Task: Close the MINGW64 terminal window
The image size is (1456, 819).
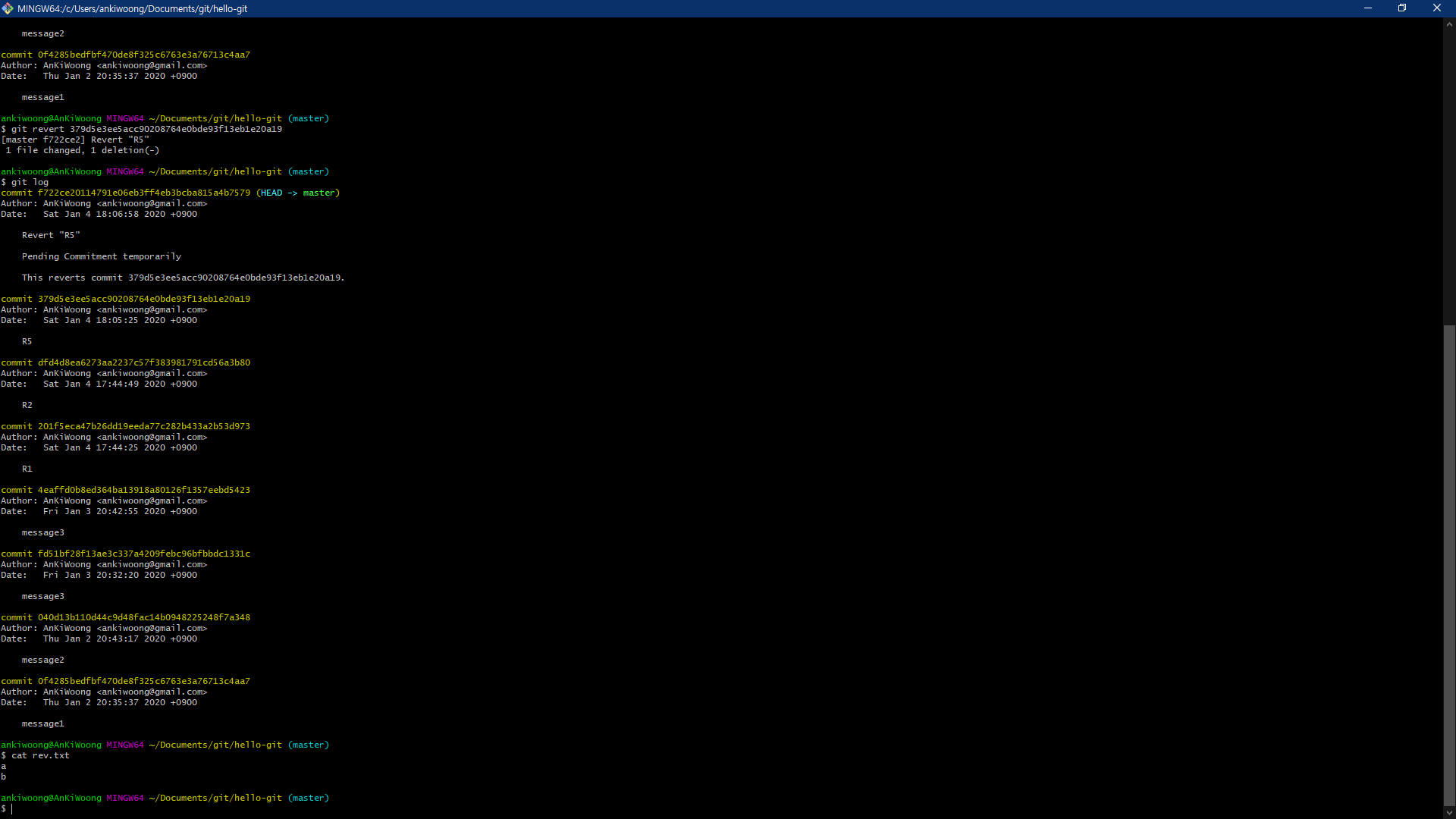Action: 1436,8
